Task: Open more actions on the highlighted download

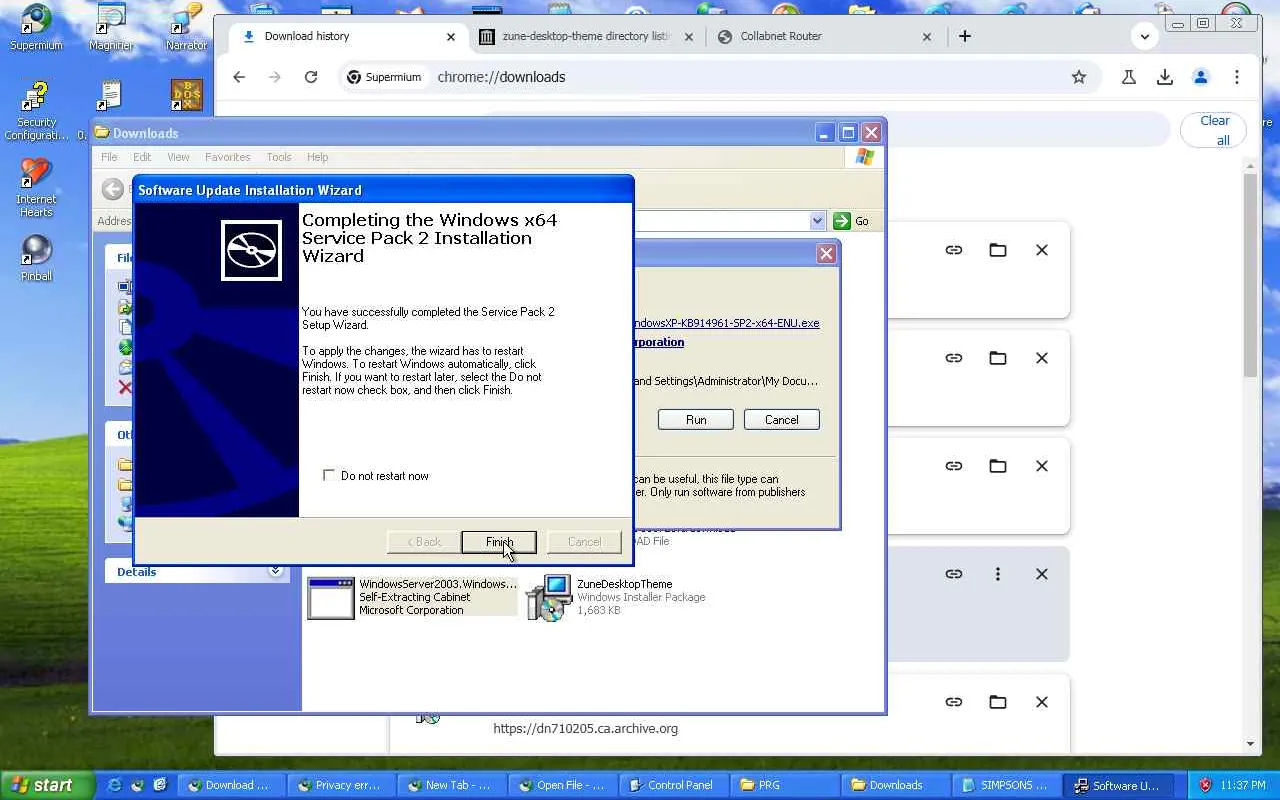Action: pyautogui.click(x=998, y=574)
